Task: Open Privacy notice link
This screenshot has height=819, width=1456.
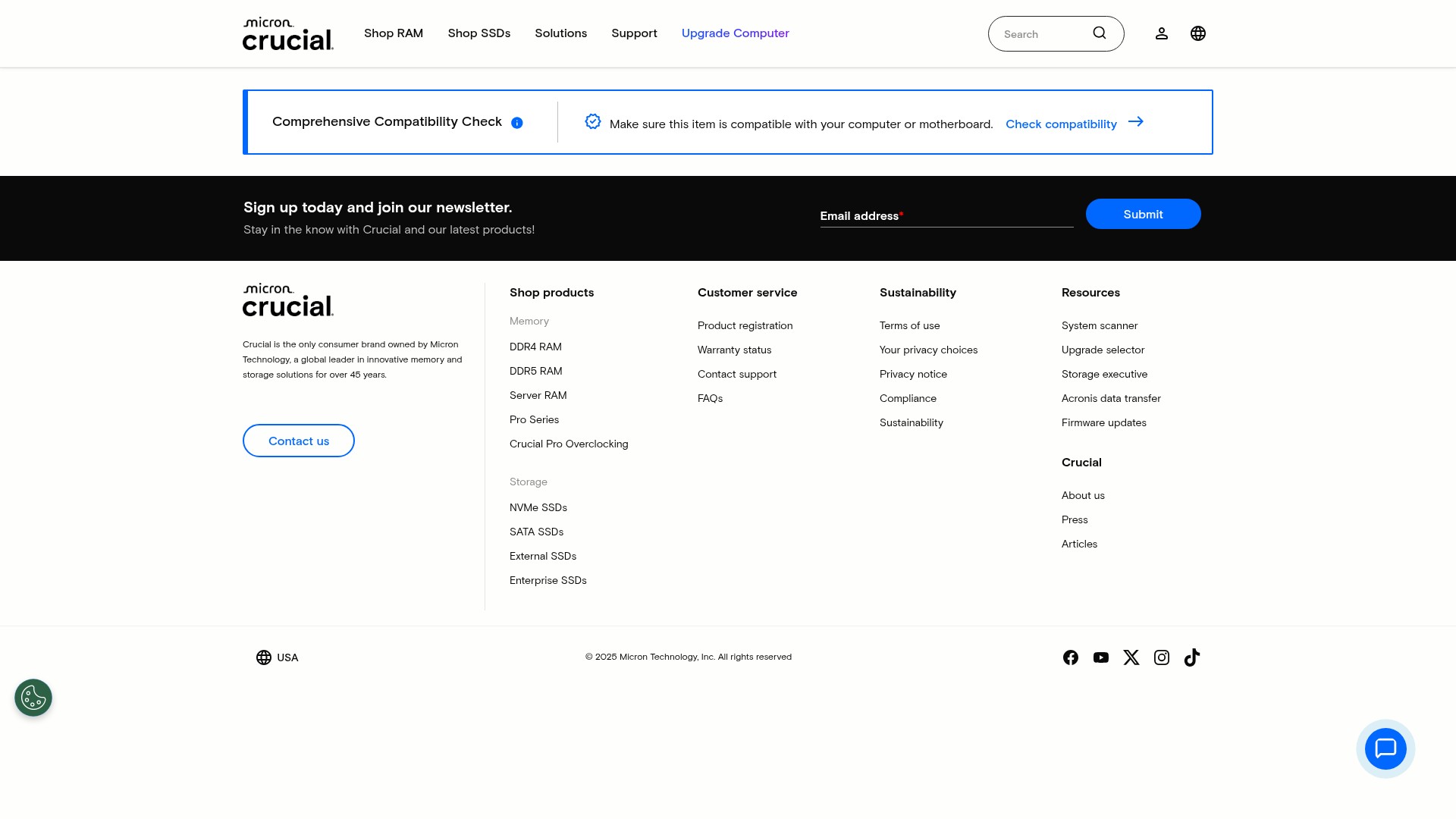Action: coord(913,375)
